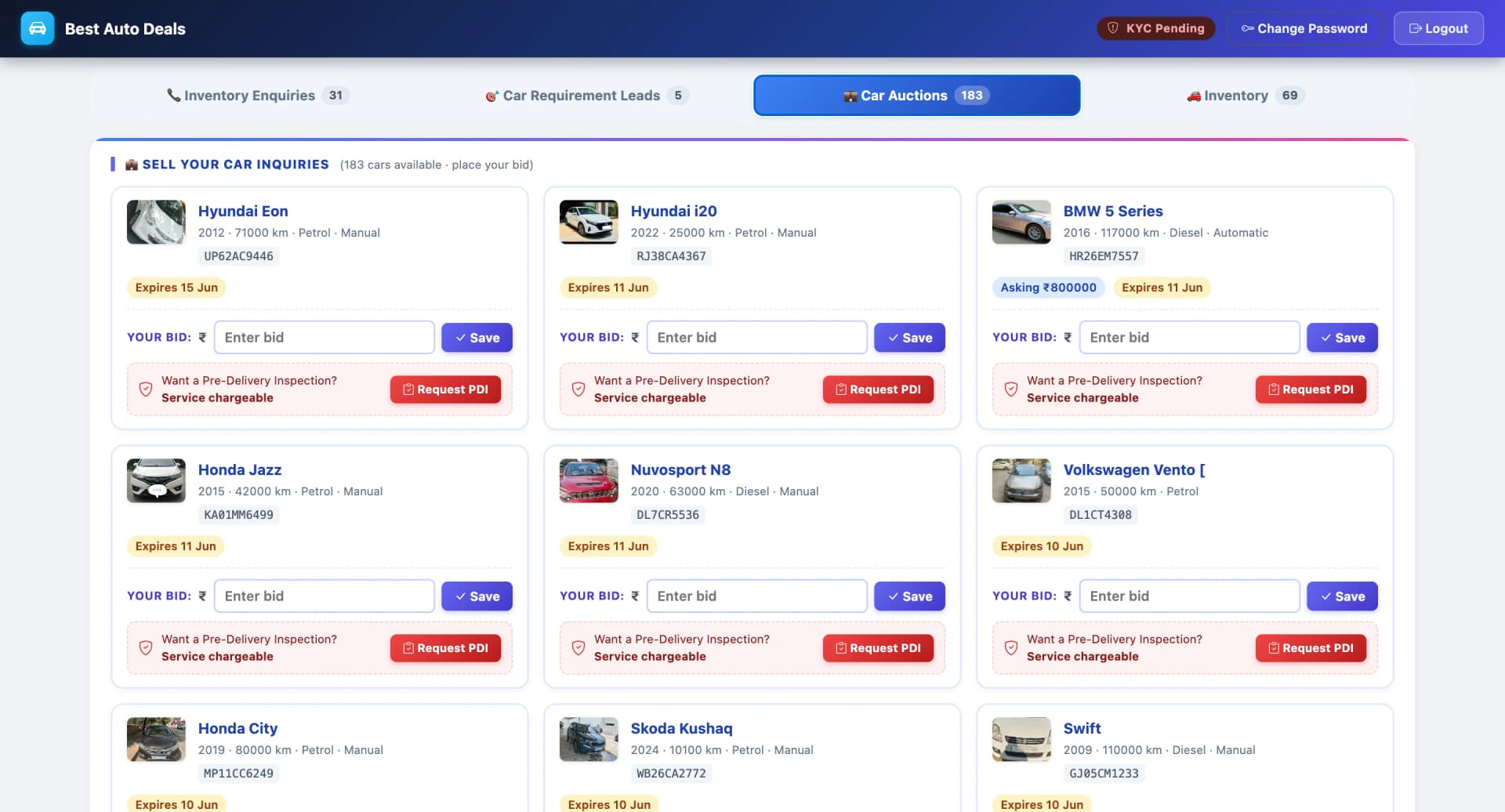Open the Inventory Enquiries tab
This screenshot has width=1505, height=812.
pos(258,96)
